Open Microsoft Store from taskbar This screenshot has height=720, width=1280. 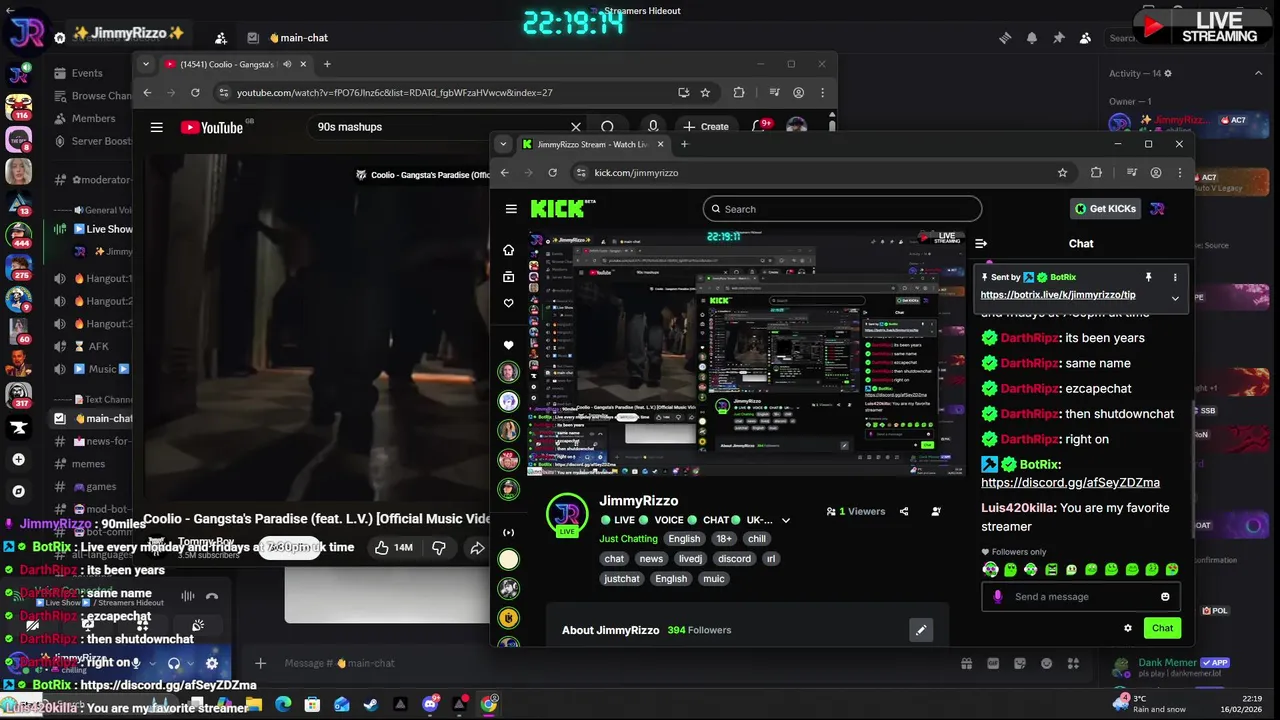coord(312,704)
